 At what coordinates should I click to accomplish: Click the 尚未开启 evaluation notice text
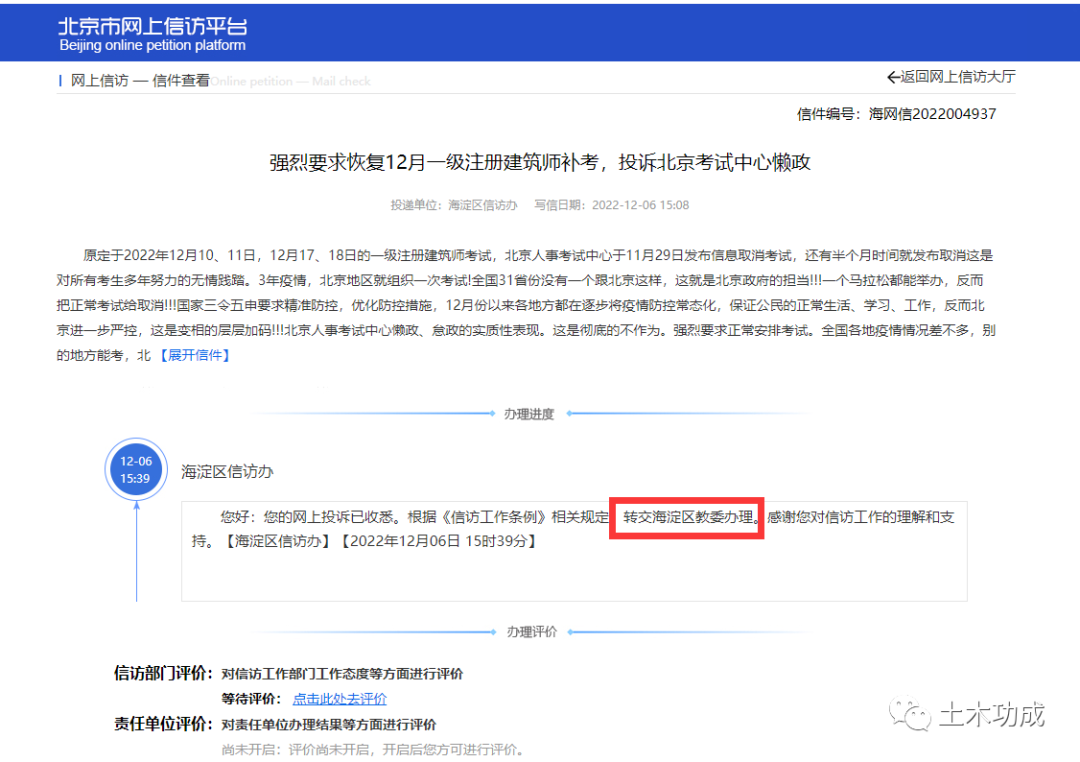click(373, 750)
